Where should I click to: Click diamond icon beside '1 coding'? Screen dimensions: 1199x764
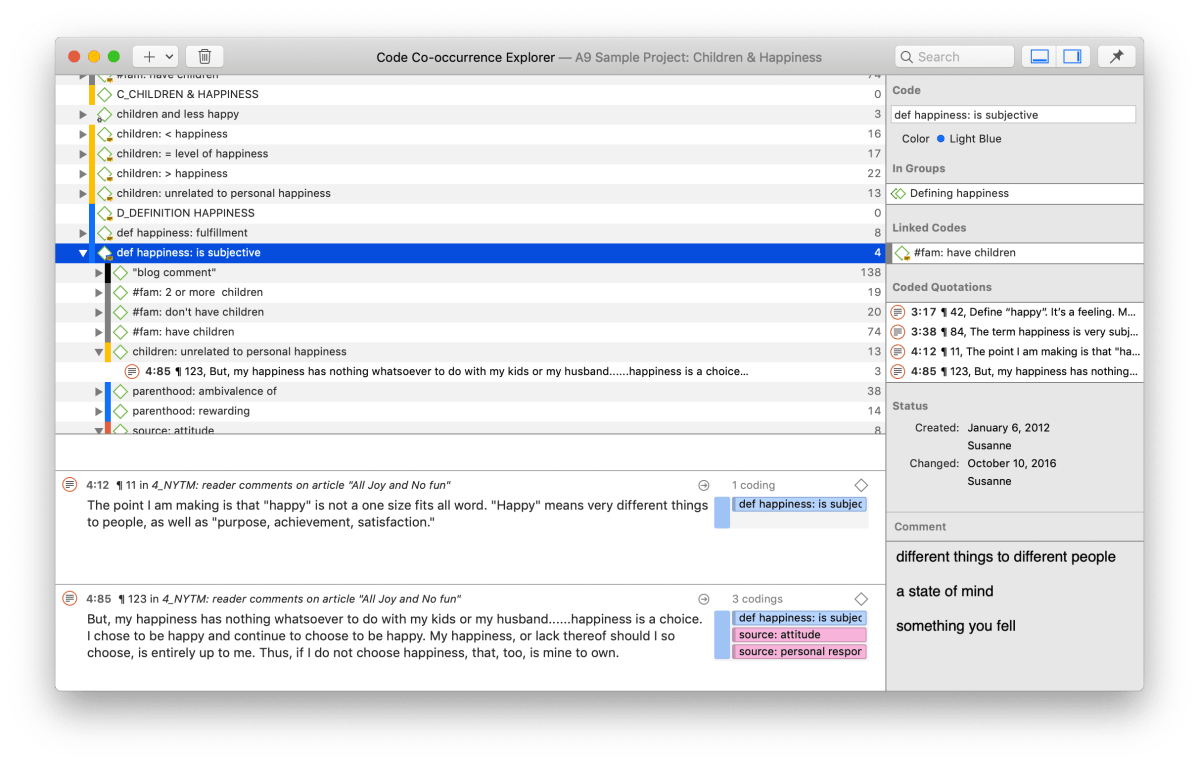coord(861,485)
